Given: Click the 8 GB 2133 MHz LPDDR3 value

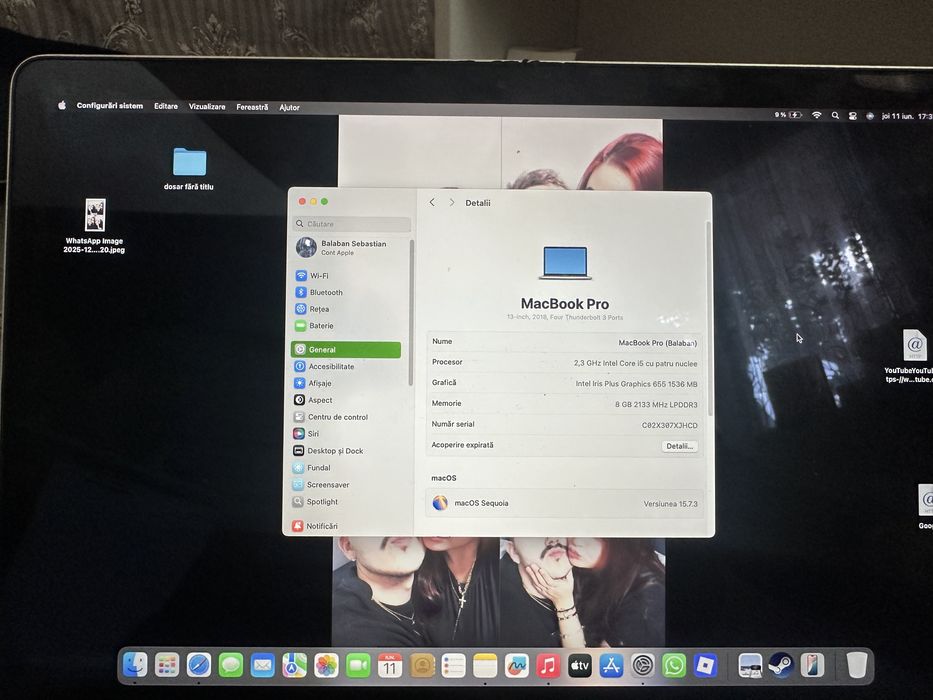Looking at the screenshot, I should 656,405.
